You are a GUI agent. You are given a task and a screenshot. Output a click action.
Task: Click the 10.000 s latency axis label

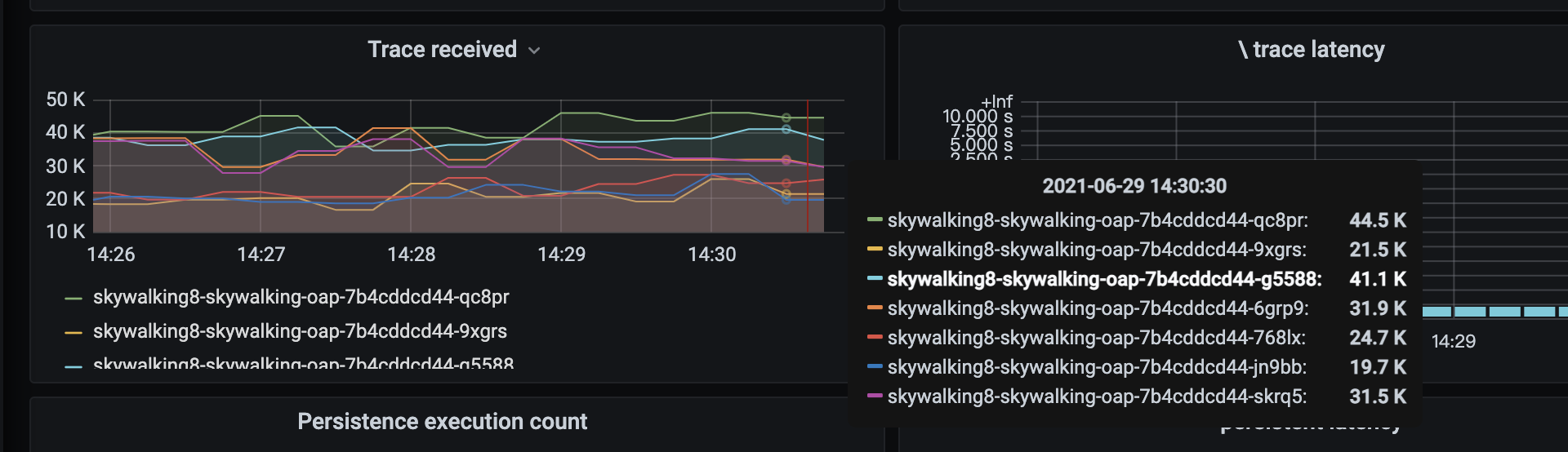point(978,117)
